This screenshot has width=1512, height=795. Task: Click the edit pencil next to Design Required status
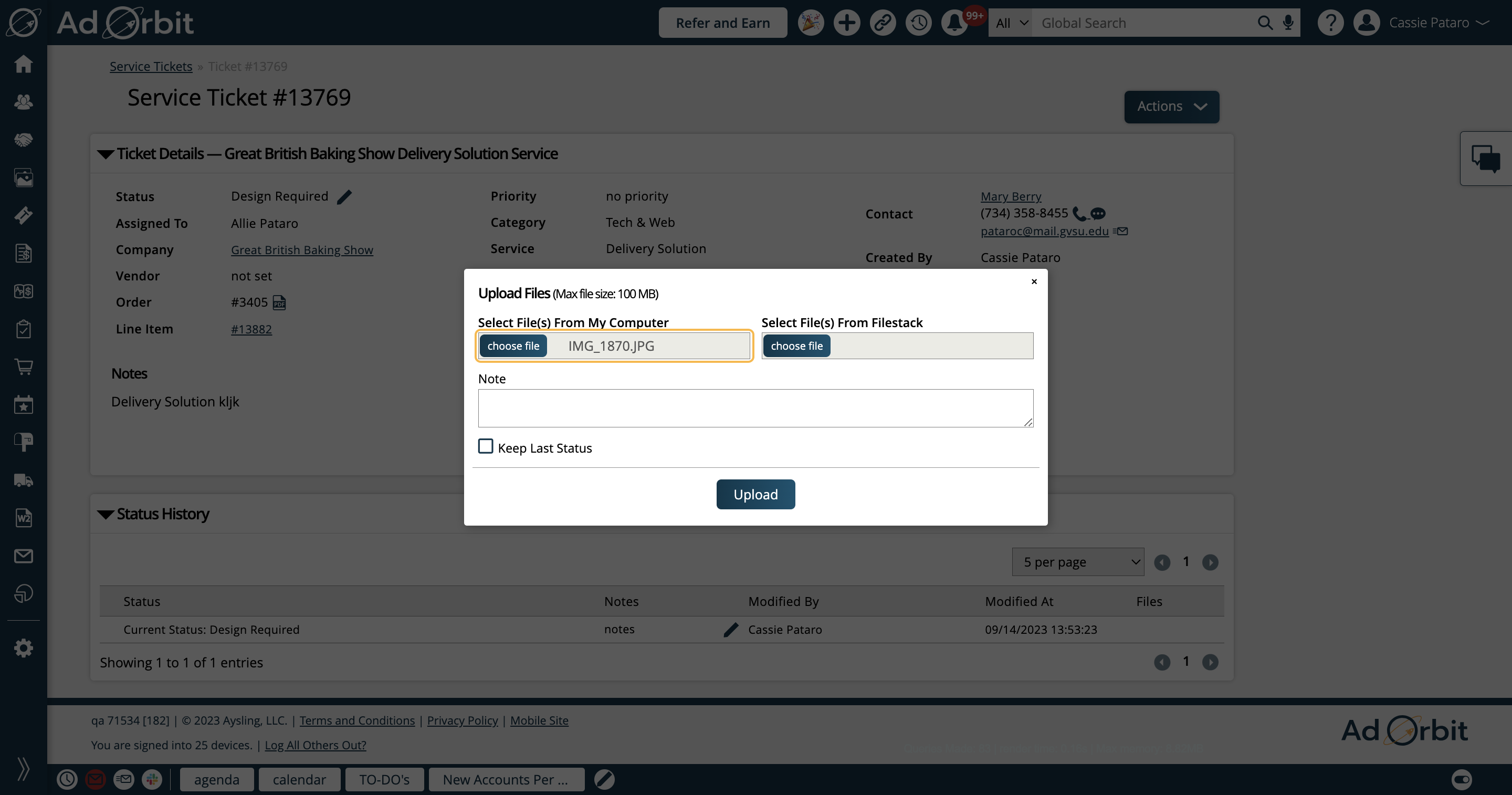click(345, 196)
